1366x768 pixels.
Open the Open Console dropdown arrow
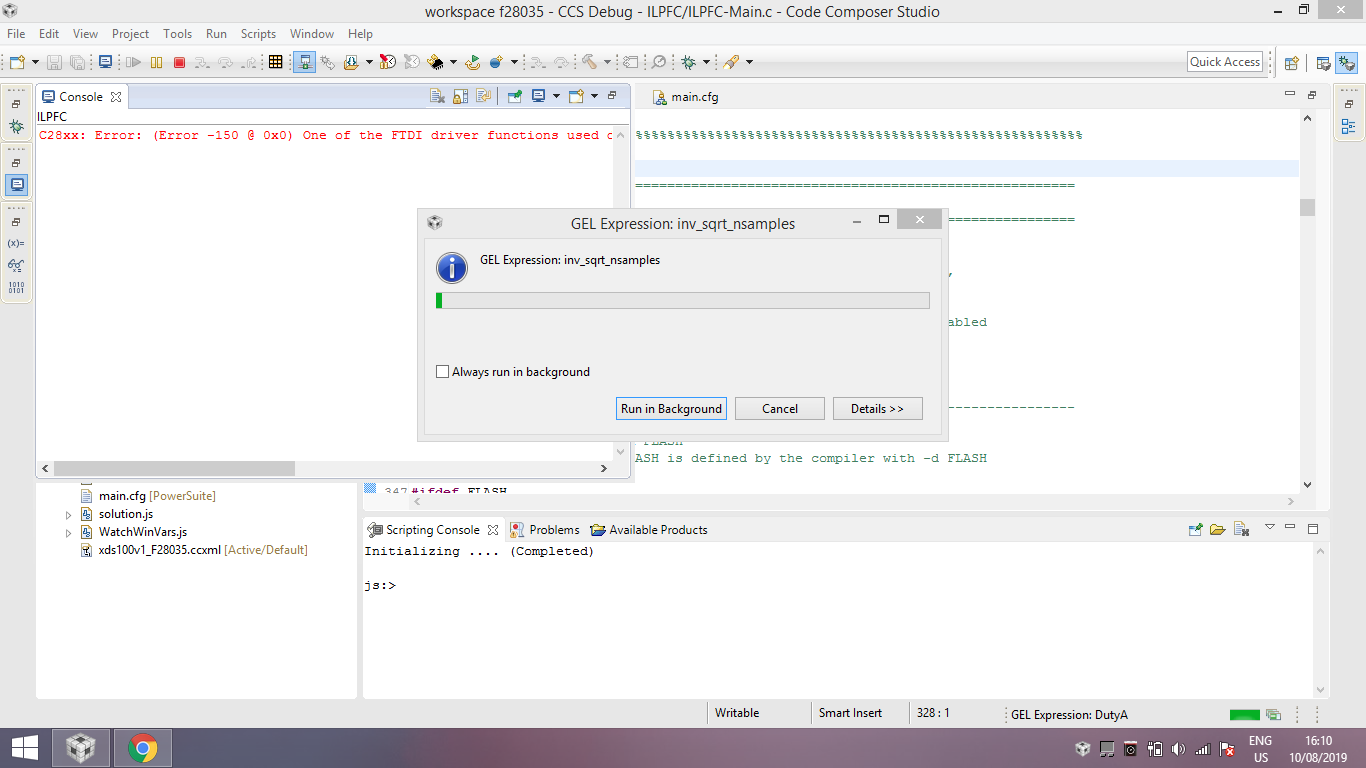point(594,97)
